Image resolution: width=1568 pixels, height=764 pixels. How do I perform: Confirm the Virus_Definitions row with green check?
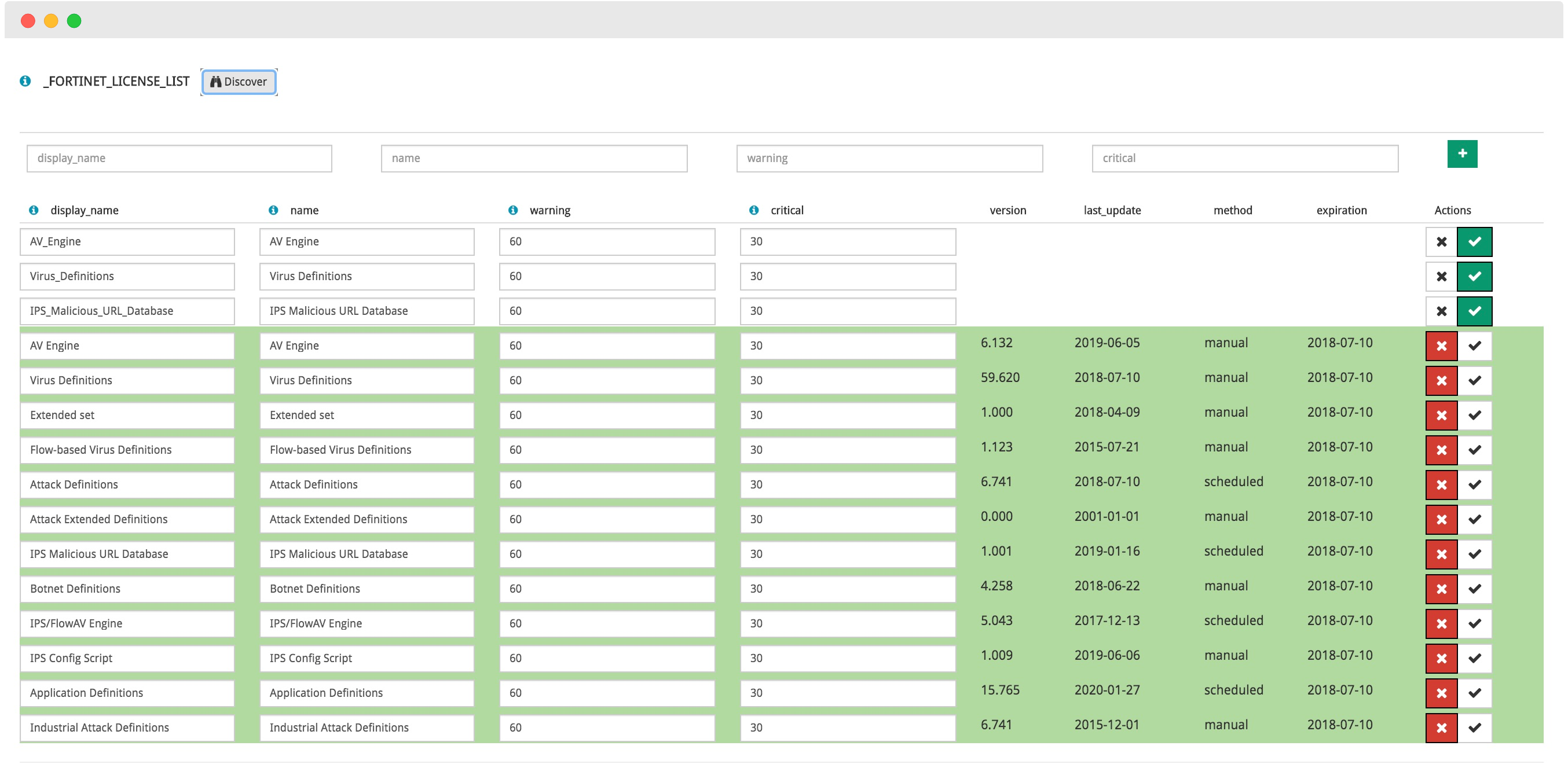[1474, 276]
